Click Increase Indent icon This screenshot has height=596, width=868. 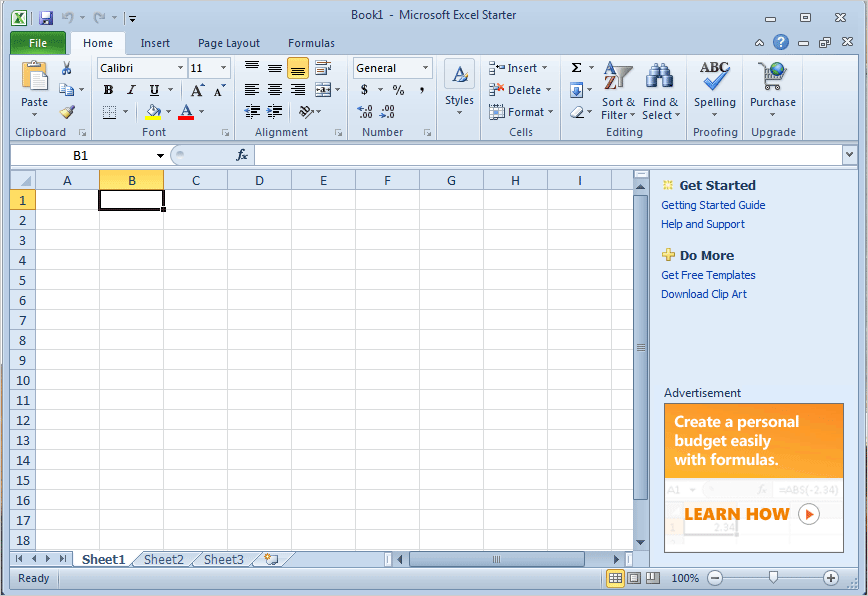(x=275, y=112)
